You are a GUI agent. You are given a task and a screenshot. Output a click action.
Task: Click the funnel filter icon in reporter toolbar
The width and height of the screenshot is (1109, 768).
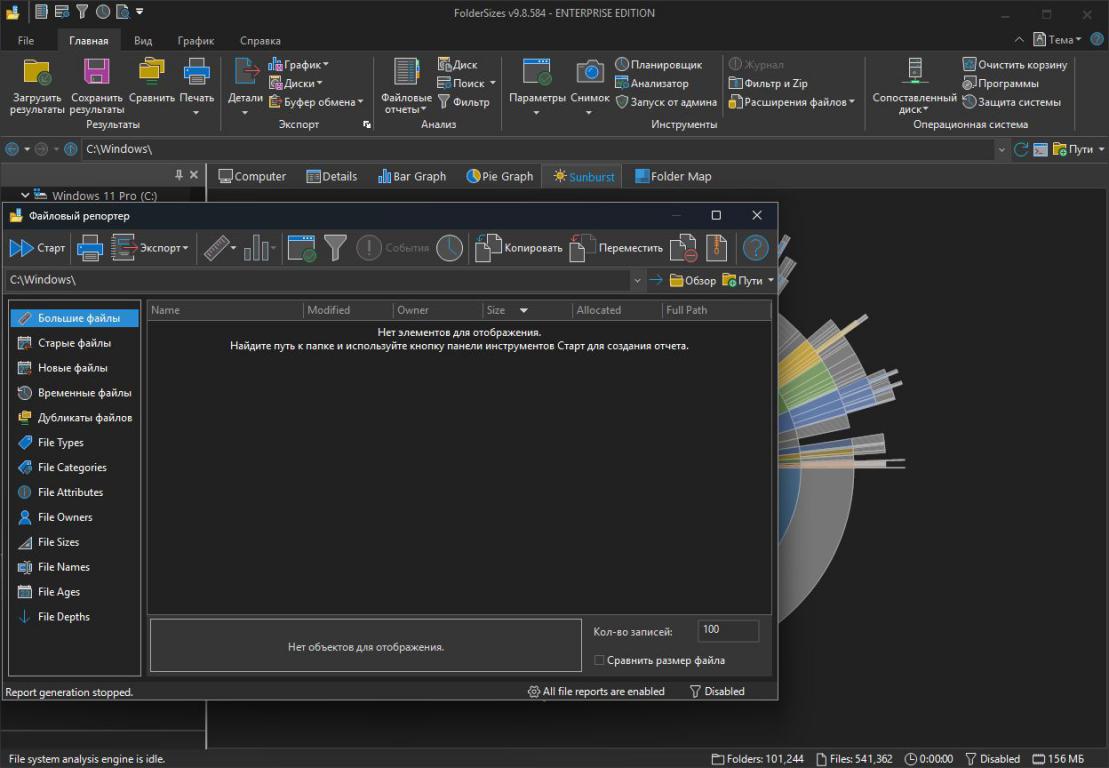pos(335,248)
